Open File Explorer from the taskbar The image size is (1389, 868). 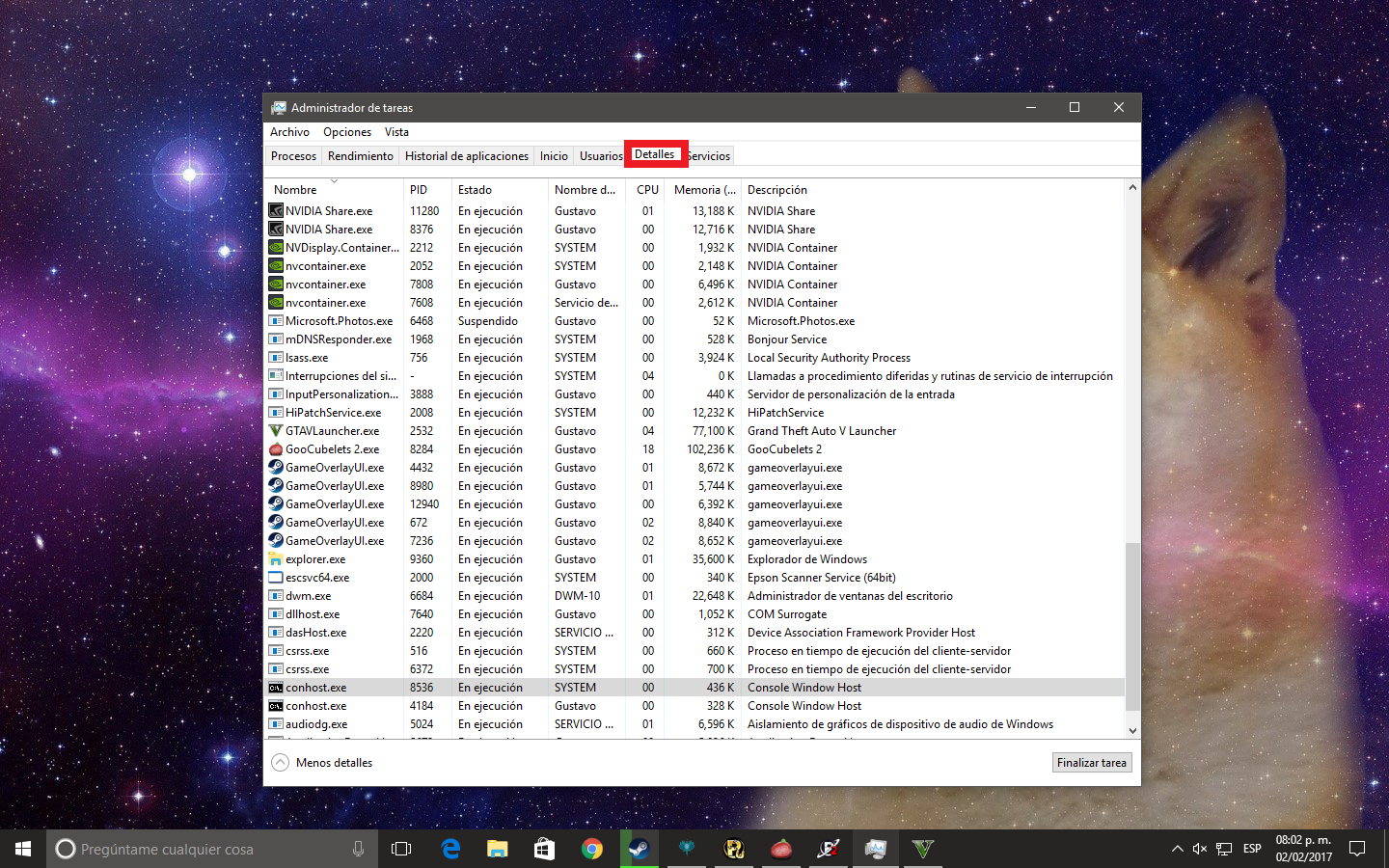497,849
